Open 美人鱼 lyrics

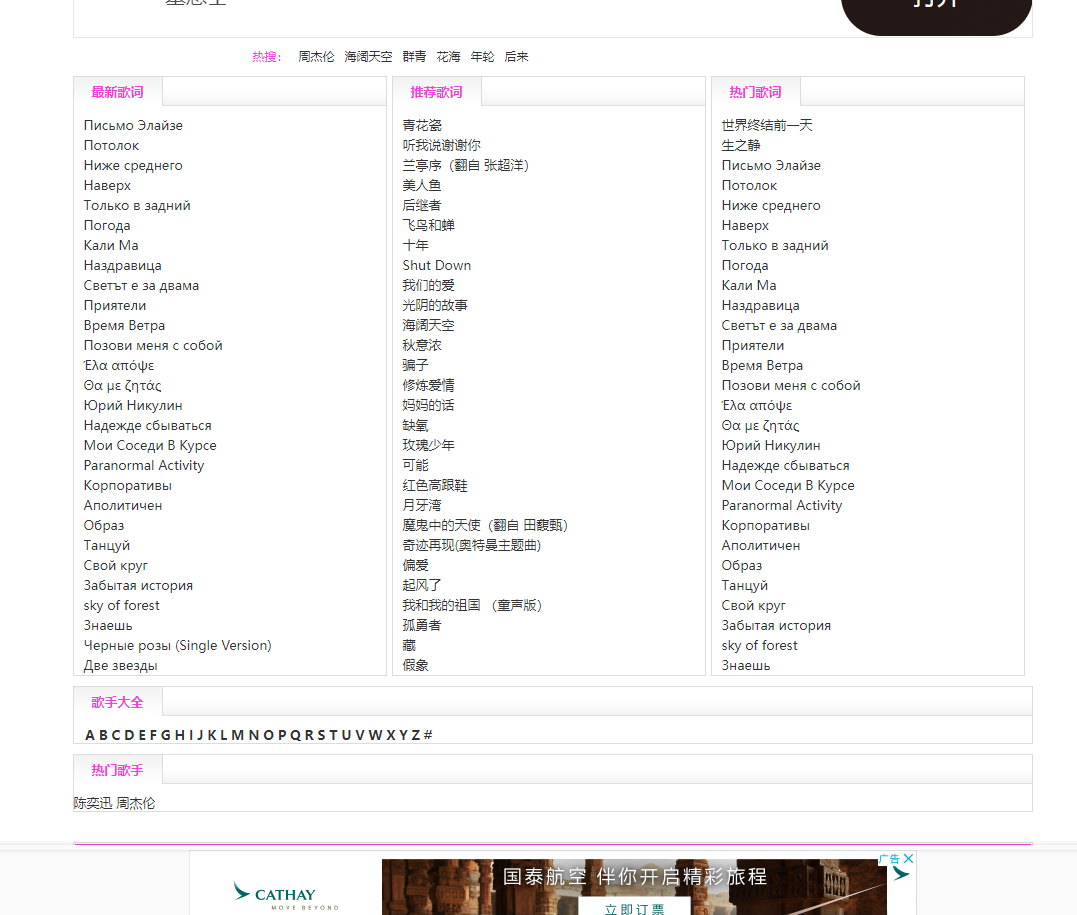click(x=422, y=185)
